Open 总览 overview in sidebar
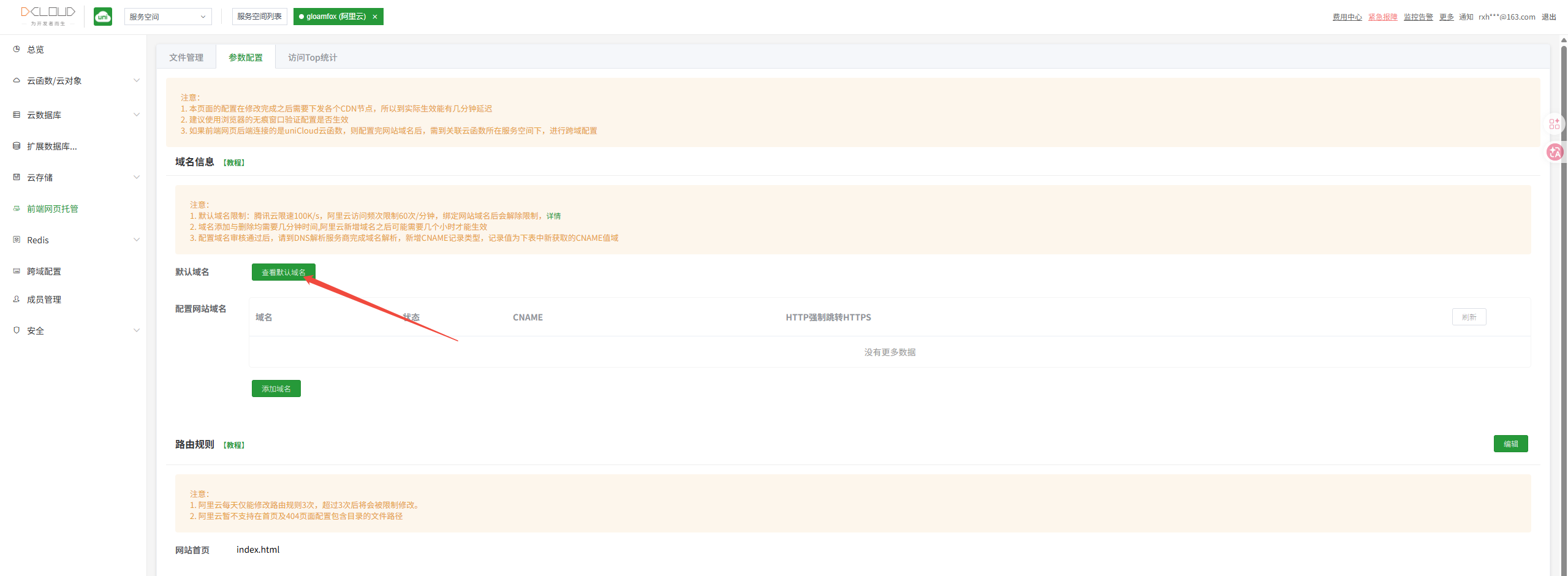The image size is (1568, 576). [36, 50]
